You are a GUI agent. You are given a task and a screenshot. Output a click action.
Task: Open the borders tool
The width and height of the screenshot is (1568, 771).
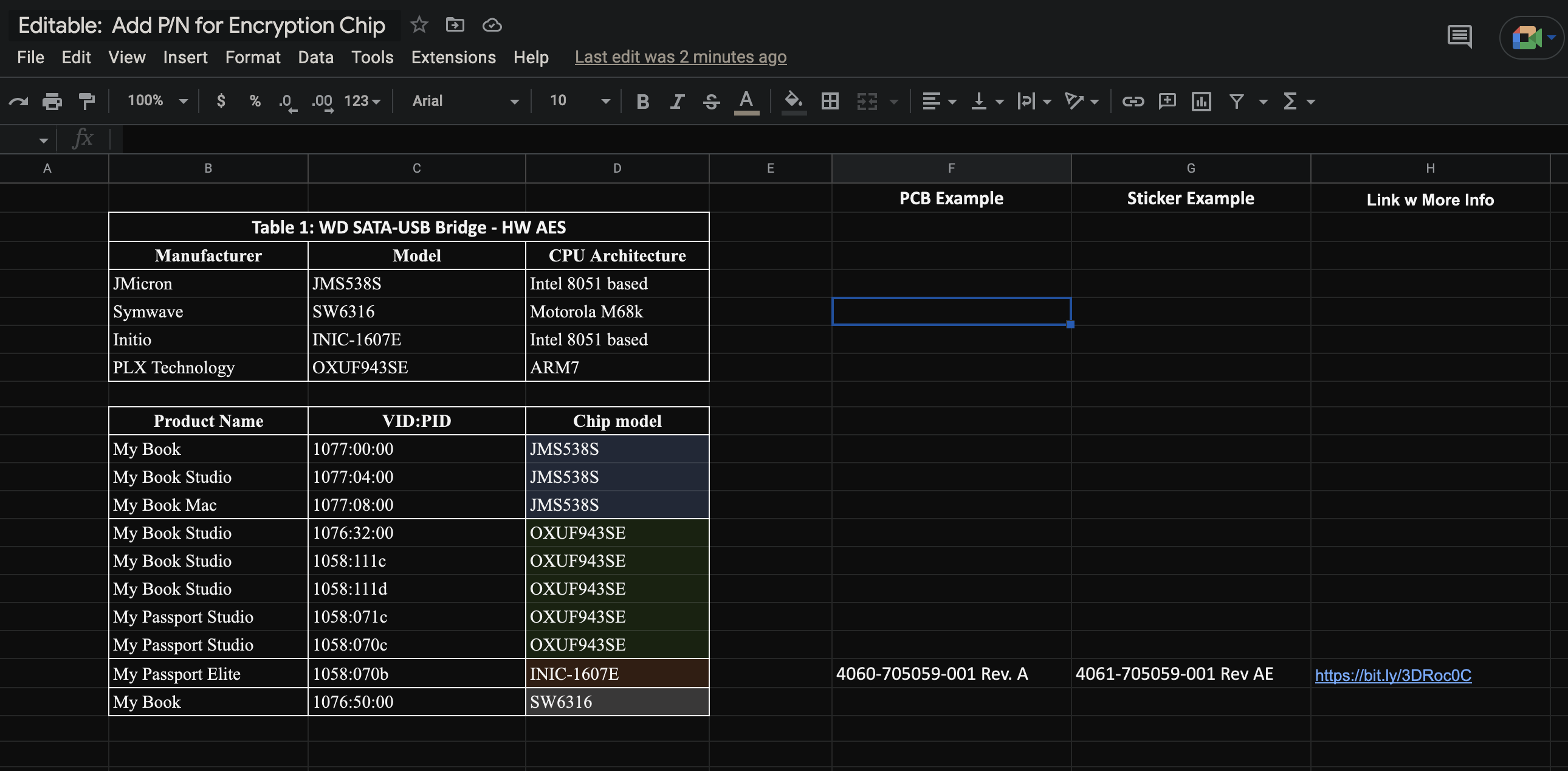(x=830, y=101)
